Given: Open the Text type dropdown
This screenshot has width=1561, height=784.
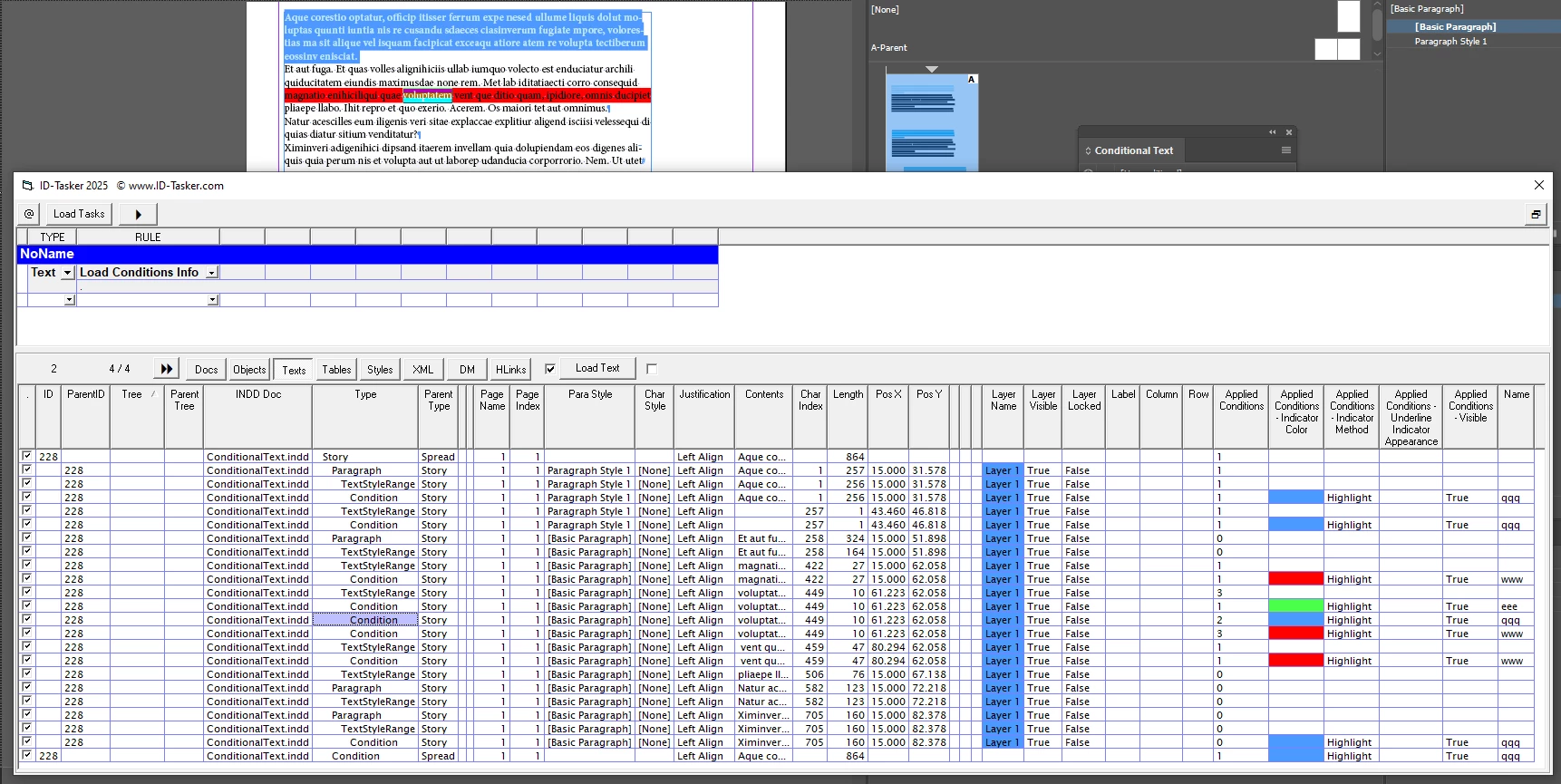Looking at the screenshot, I should point(67,272).
